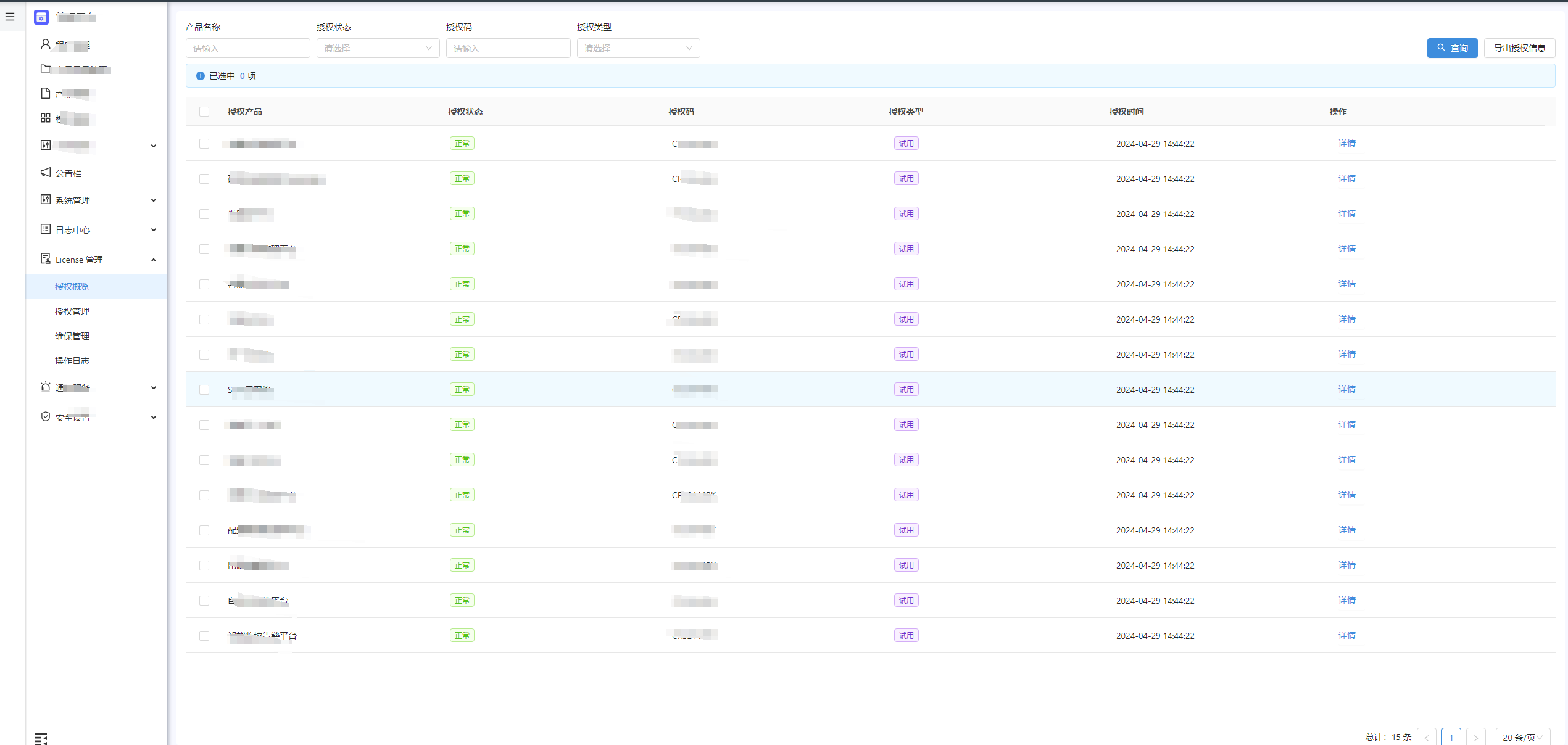The height and width of the screenshot is (745, 1568).
Task: Click the 试用 type tag in first row
Action: pyautogui.click(x=906, y=143)
